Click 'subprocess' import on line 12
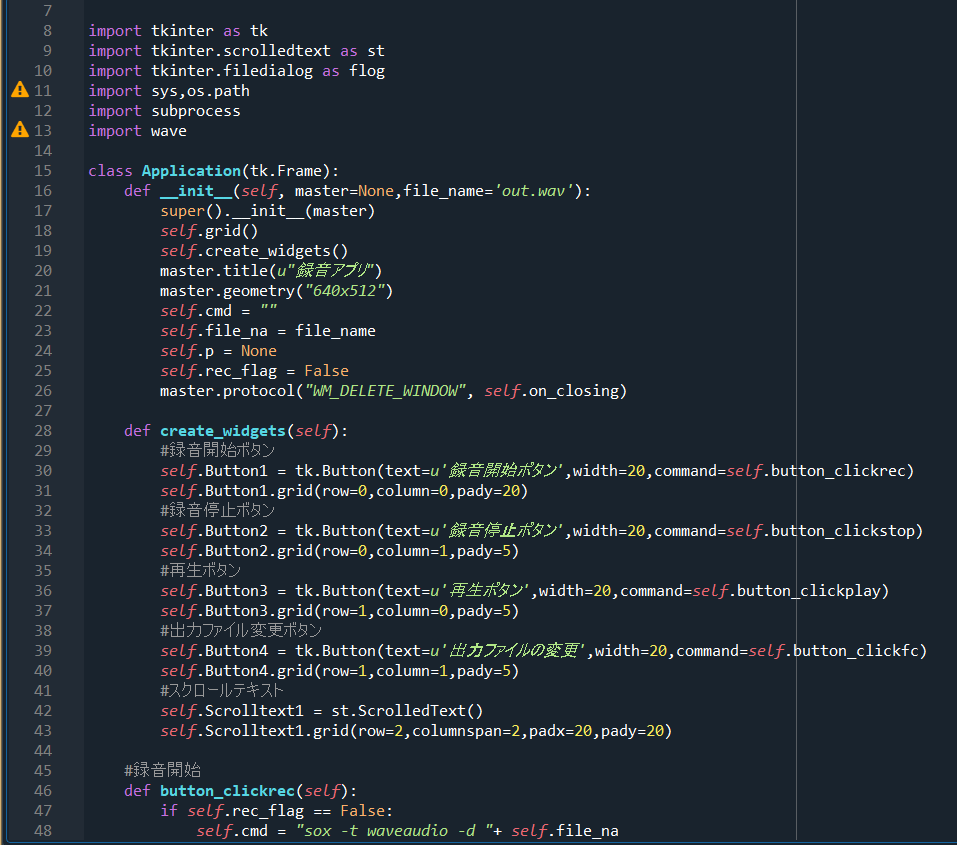 point(196,111)
